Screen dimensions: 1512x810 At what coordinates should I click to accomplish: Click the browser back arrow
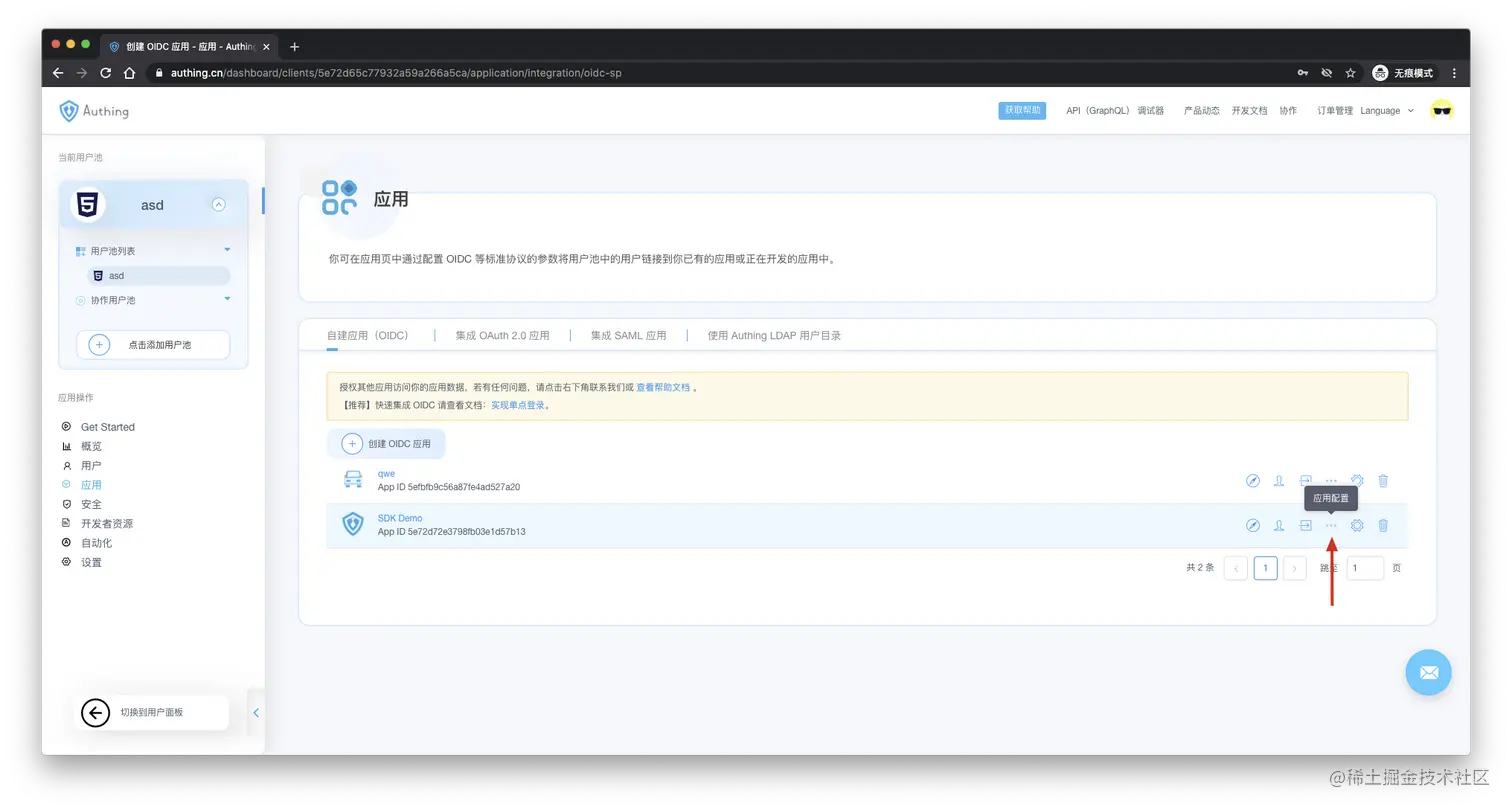pyautogui.click(x=58, y=73)
